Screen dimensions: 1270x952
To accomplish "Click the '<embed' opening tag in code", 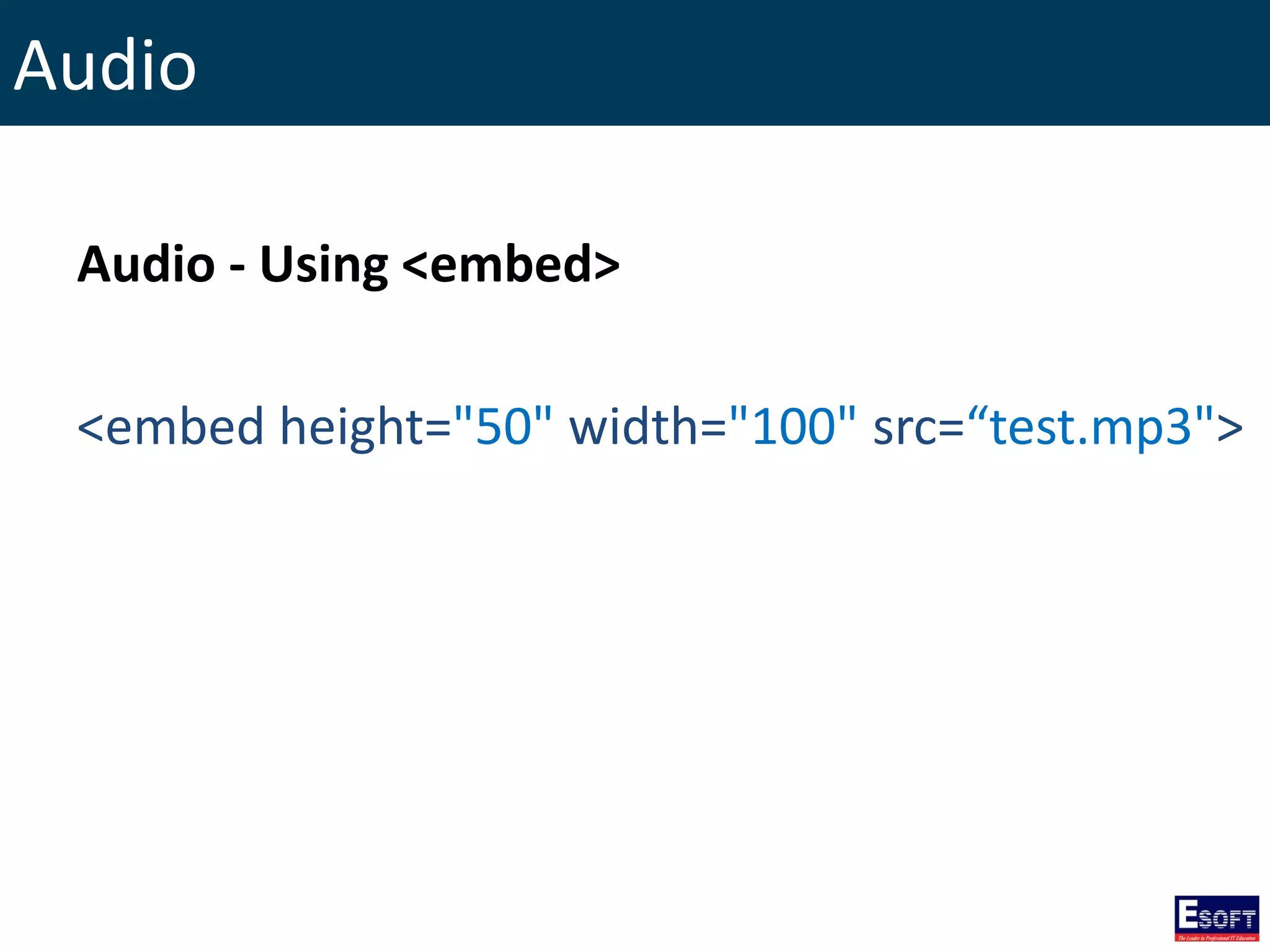I will (x=171, y=426).
